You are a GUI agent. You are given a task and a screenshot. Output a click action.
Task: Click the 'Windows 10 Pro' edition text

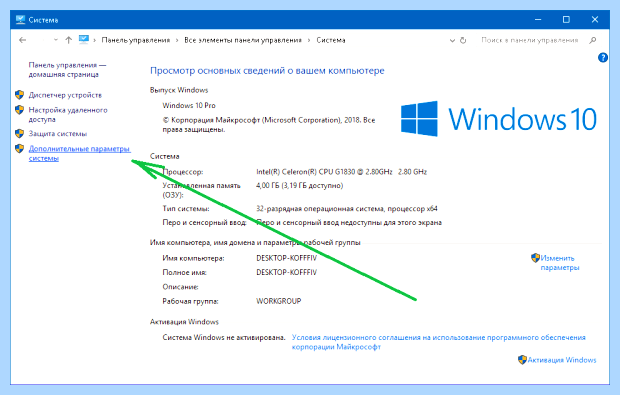[189, 106]
